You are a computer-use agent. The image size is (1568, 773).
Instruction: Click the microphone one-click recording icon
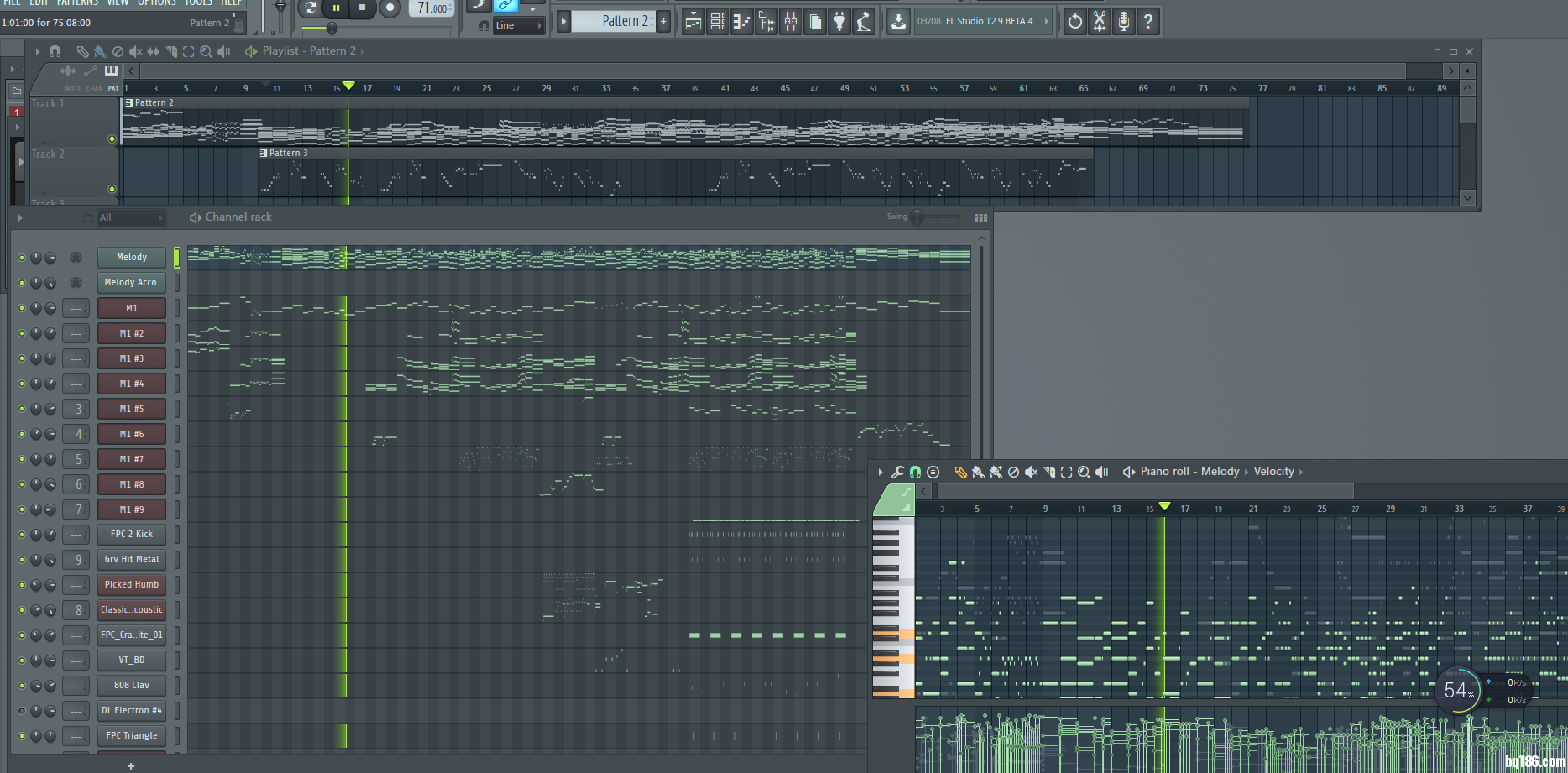1124,22
